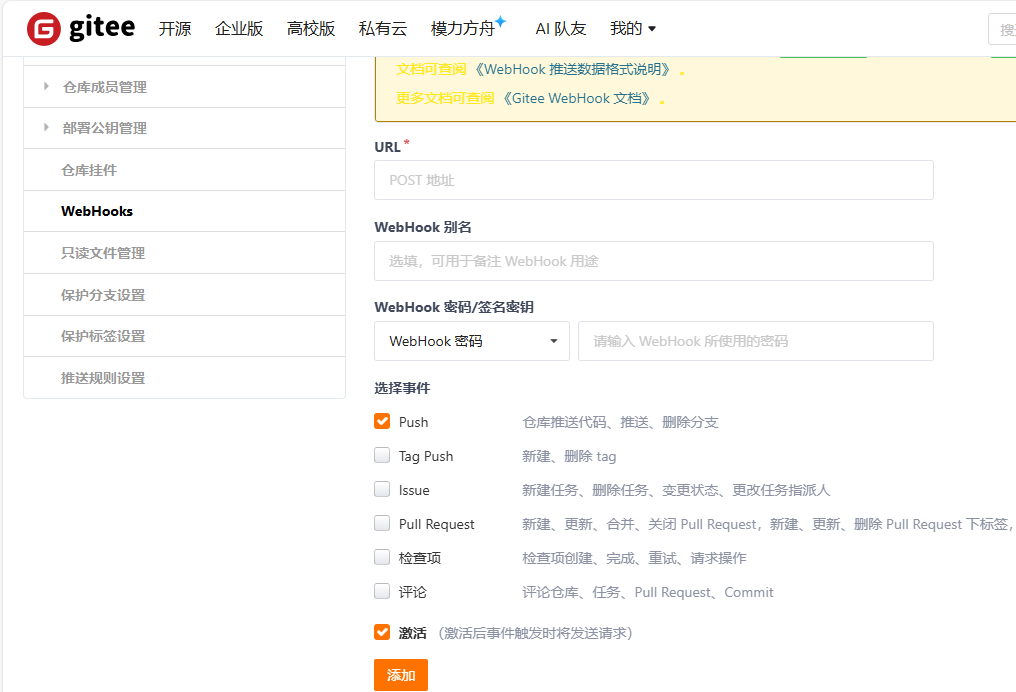Expand the 仓库成员管理 sidebar section

[x=184, y=87]
